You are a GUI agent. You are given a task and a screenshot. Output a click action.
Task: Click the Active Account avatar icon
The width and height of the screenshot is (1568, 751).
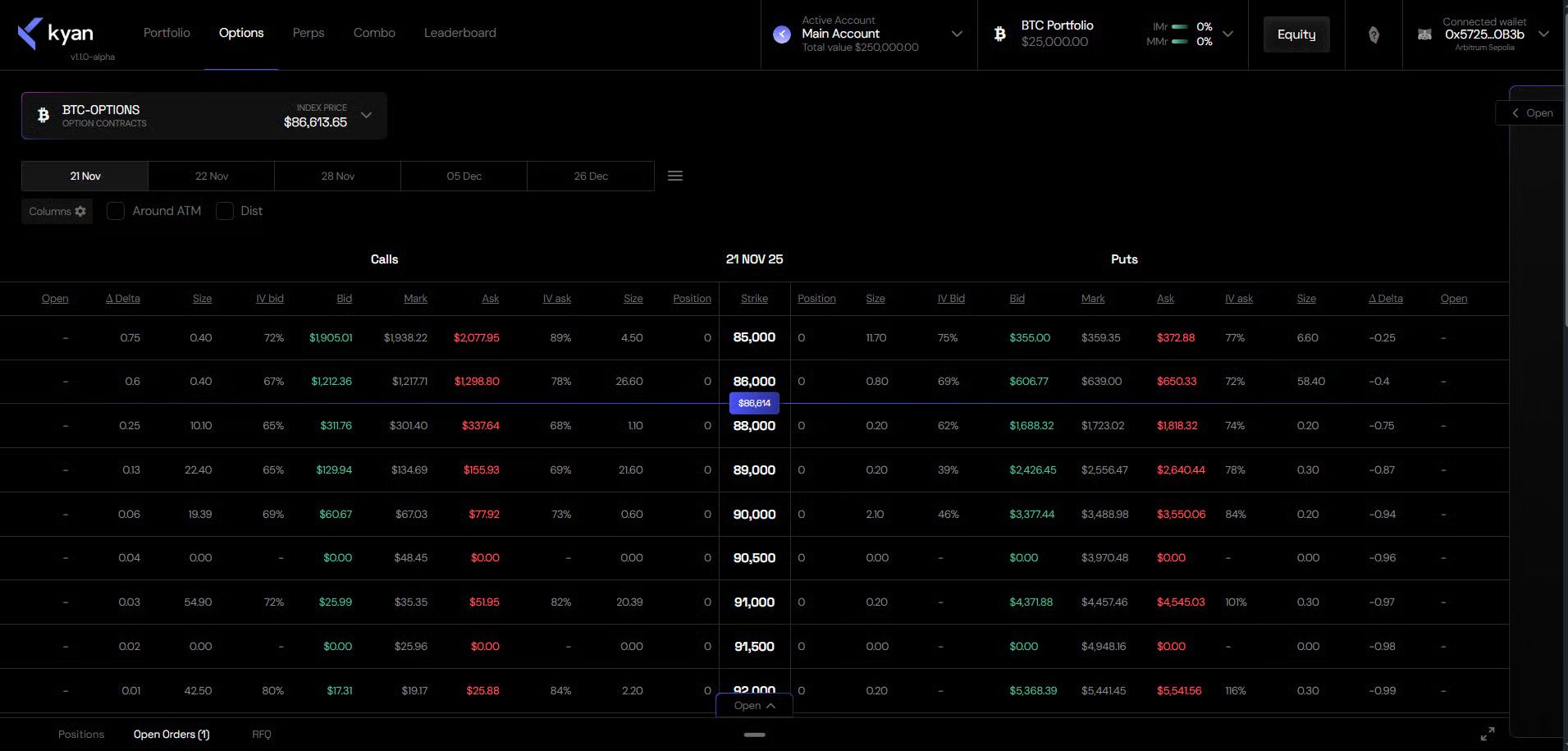tap(782, 34)
